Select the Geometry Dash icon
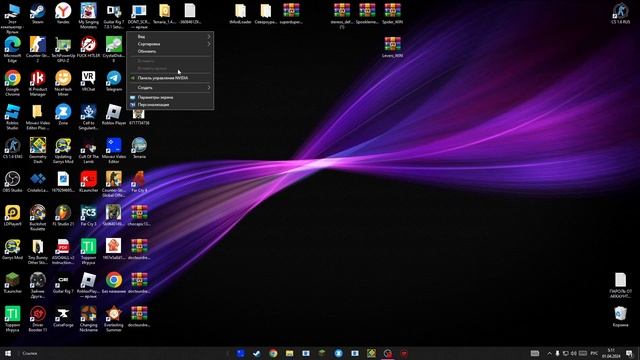 [38, 150]
